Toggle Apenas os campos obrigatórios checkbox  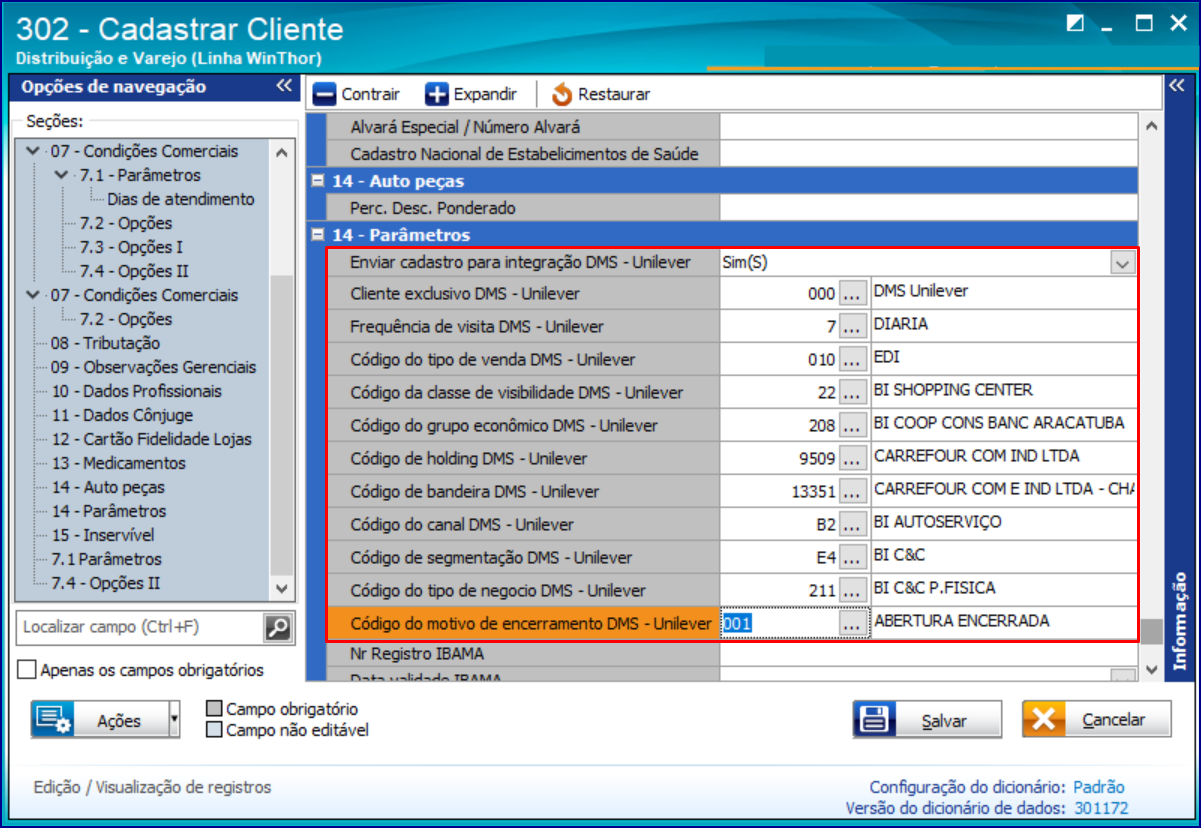[x=27, y=669]
